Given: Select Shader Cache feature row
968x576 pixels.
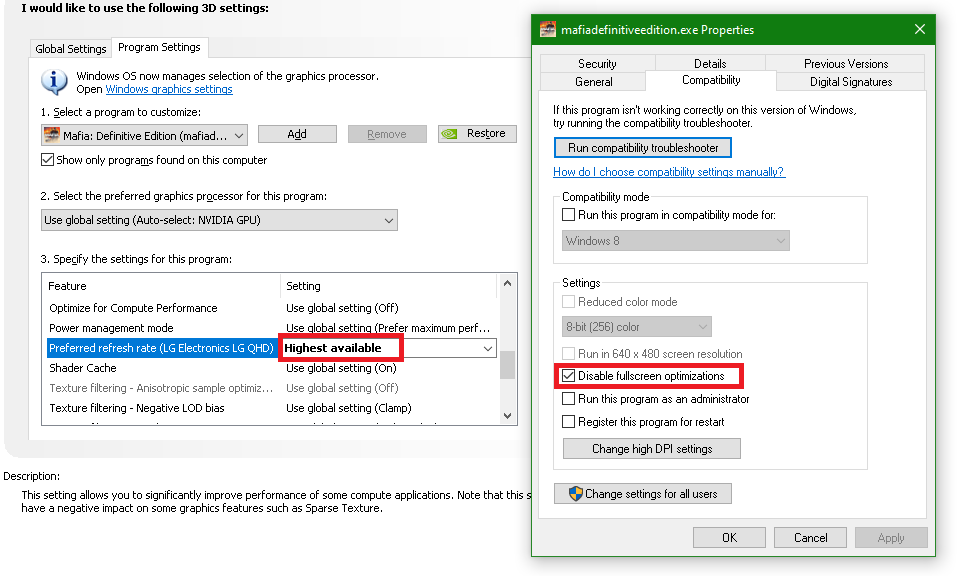Looking at the screenshot, I should coord(270,368).
